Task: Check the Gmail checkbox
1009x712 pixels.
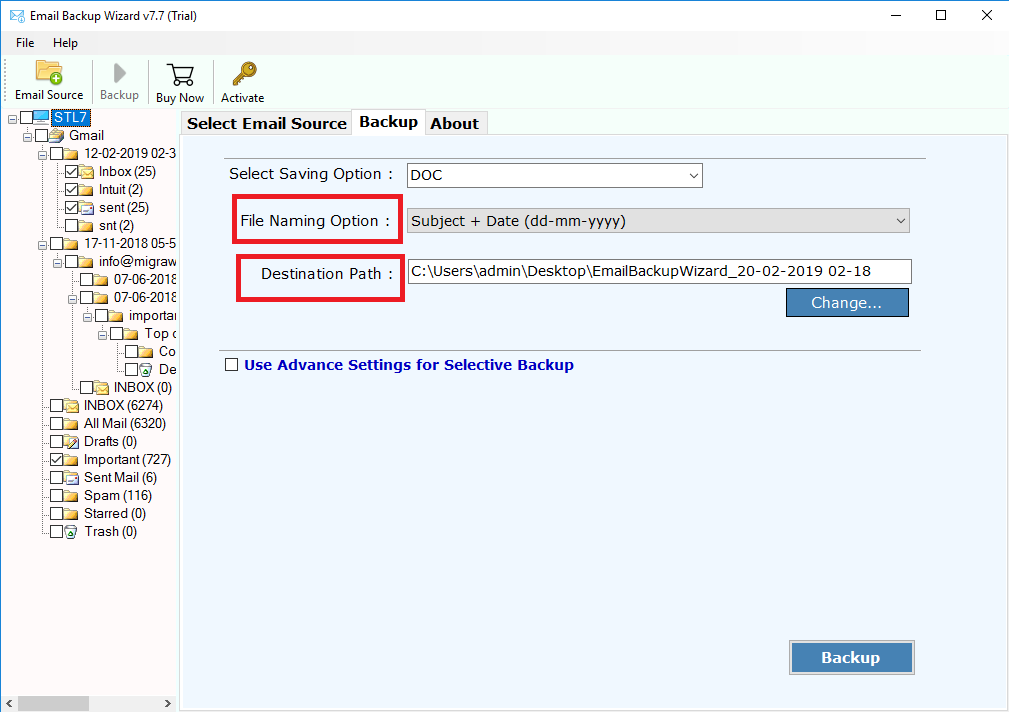Action: coord(42,135)
